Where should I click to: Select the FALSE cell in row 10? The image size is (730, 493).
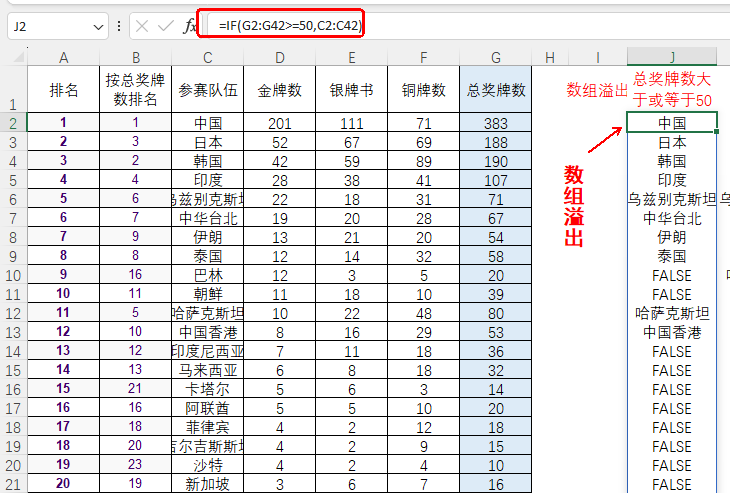pos(672,275)
